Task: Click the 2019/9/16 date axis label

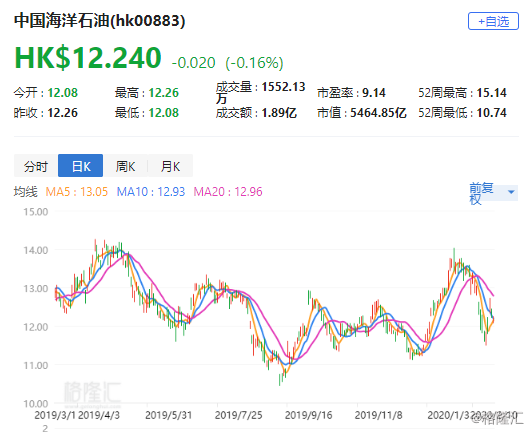Action: [x=309, y=415]
